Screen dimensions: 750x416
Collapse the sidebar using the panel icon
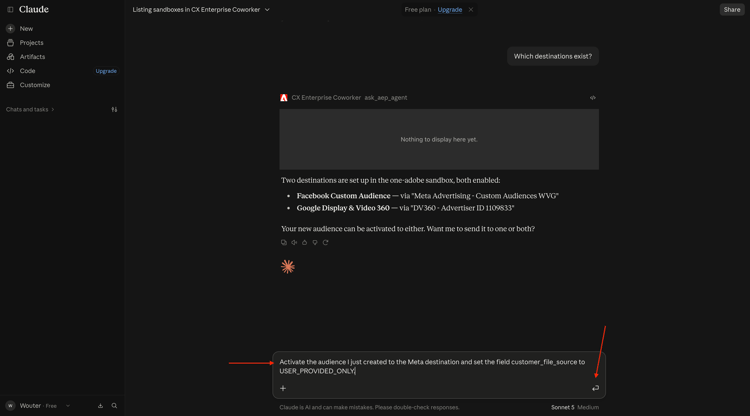[10, 10]
